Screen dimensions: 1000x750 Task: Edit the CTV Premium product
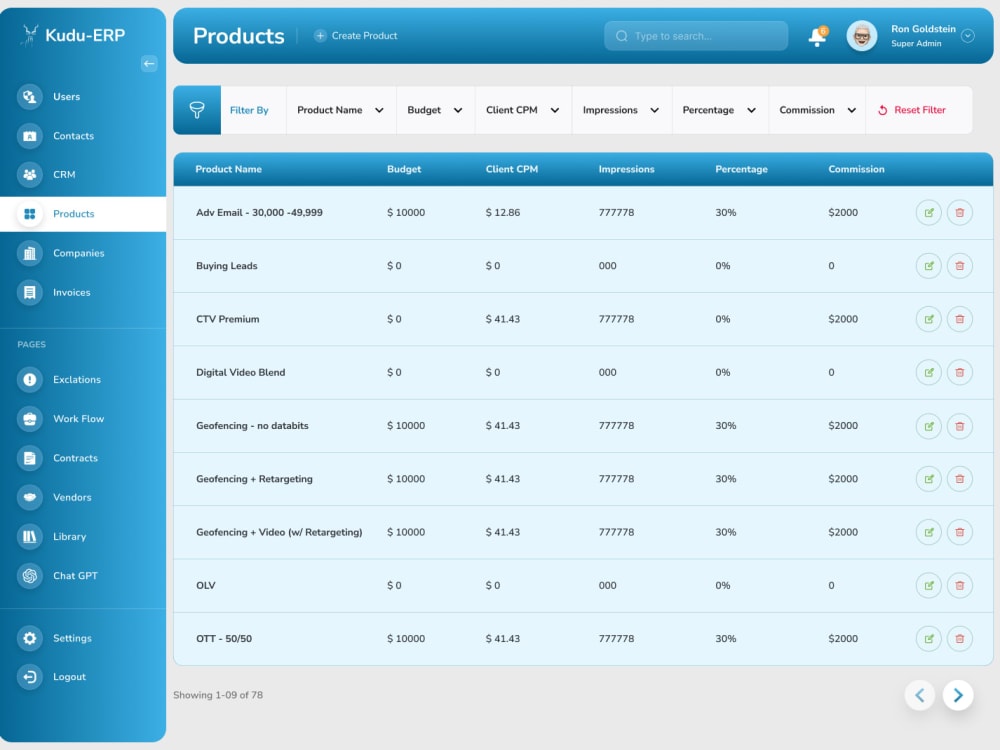point(928,319)
